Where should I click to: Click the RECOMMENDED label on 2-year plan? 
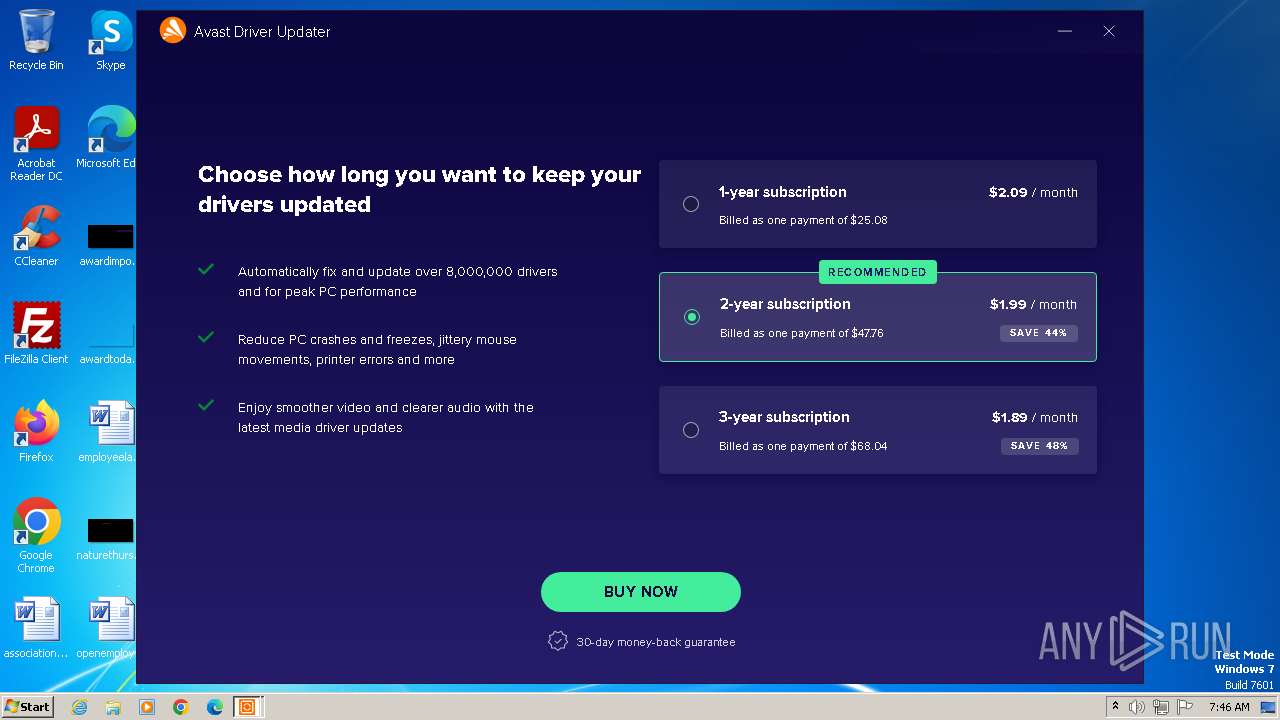(877, 272)
